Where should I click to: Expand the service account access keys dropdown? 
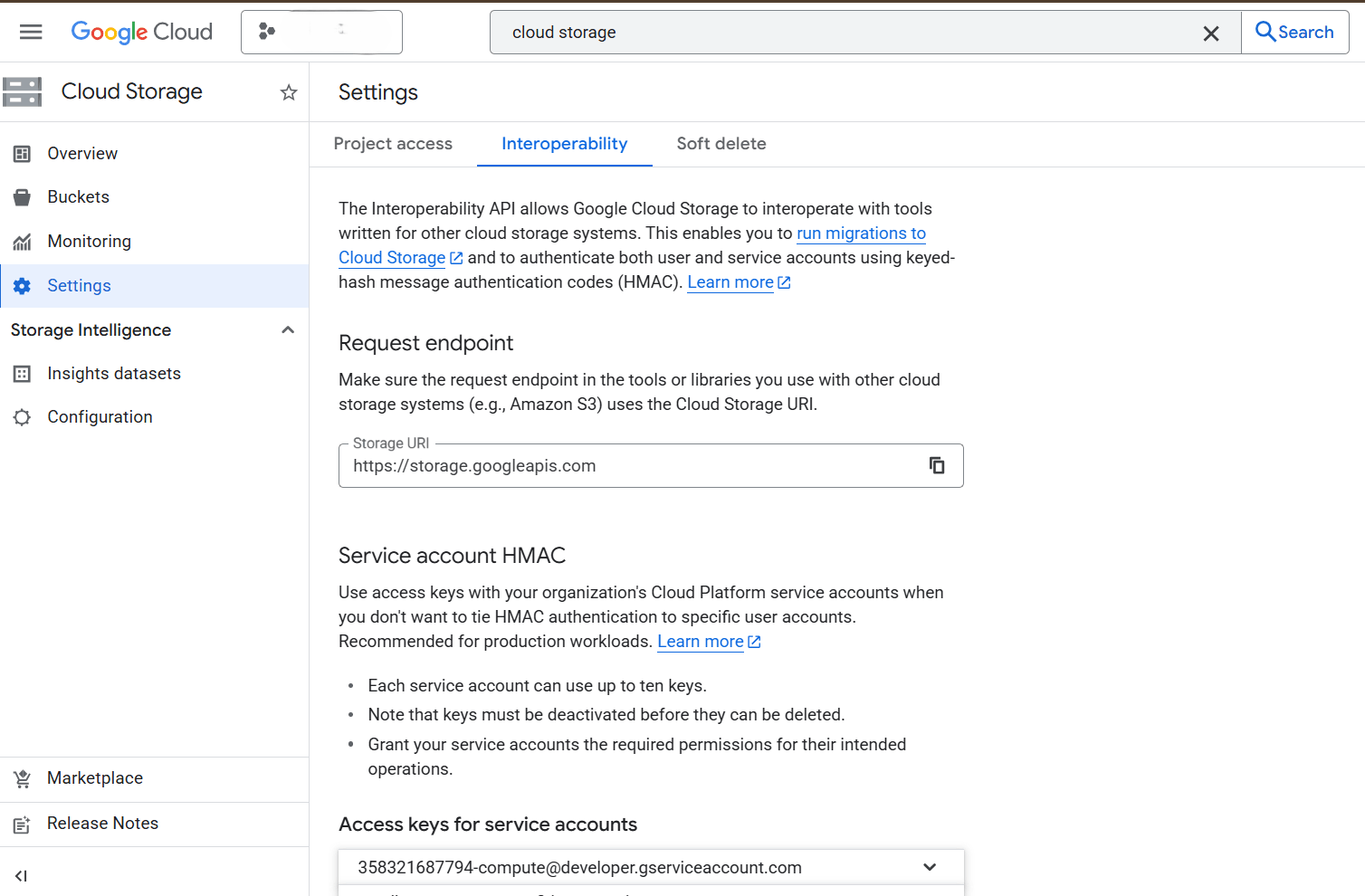(x=930, y=867)
